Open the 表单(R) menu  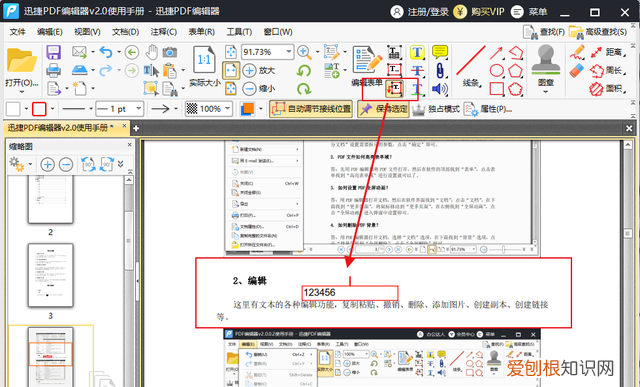click(x=201, y=32)
